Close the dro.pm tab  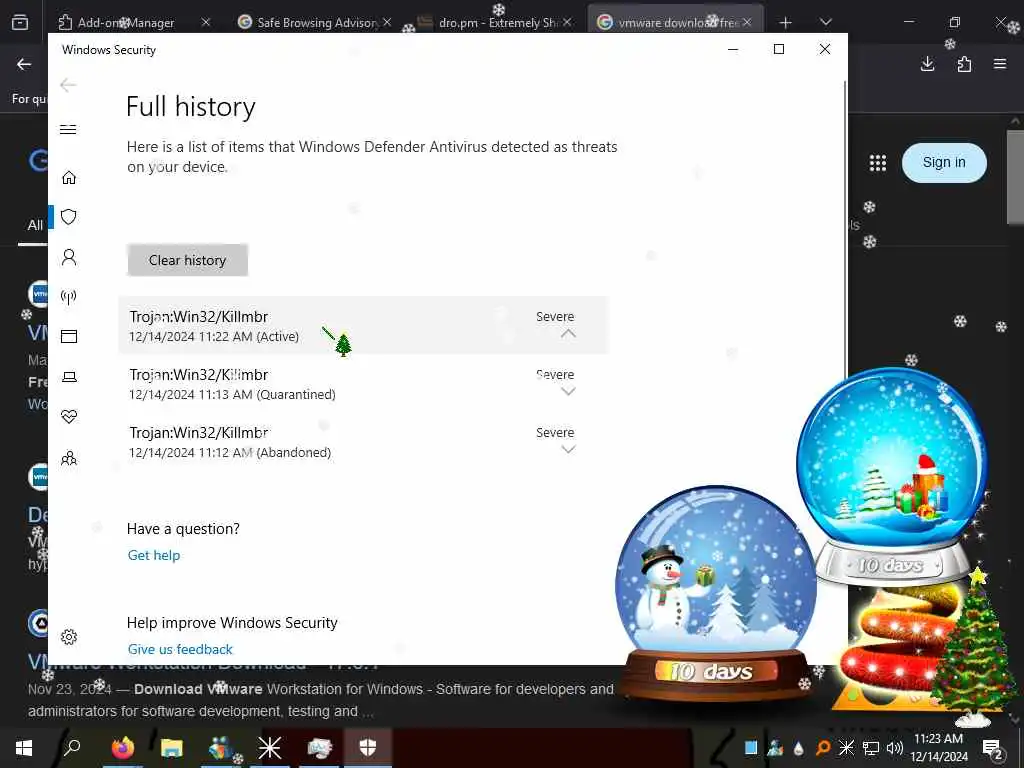(567, 22)
